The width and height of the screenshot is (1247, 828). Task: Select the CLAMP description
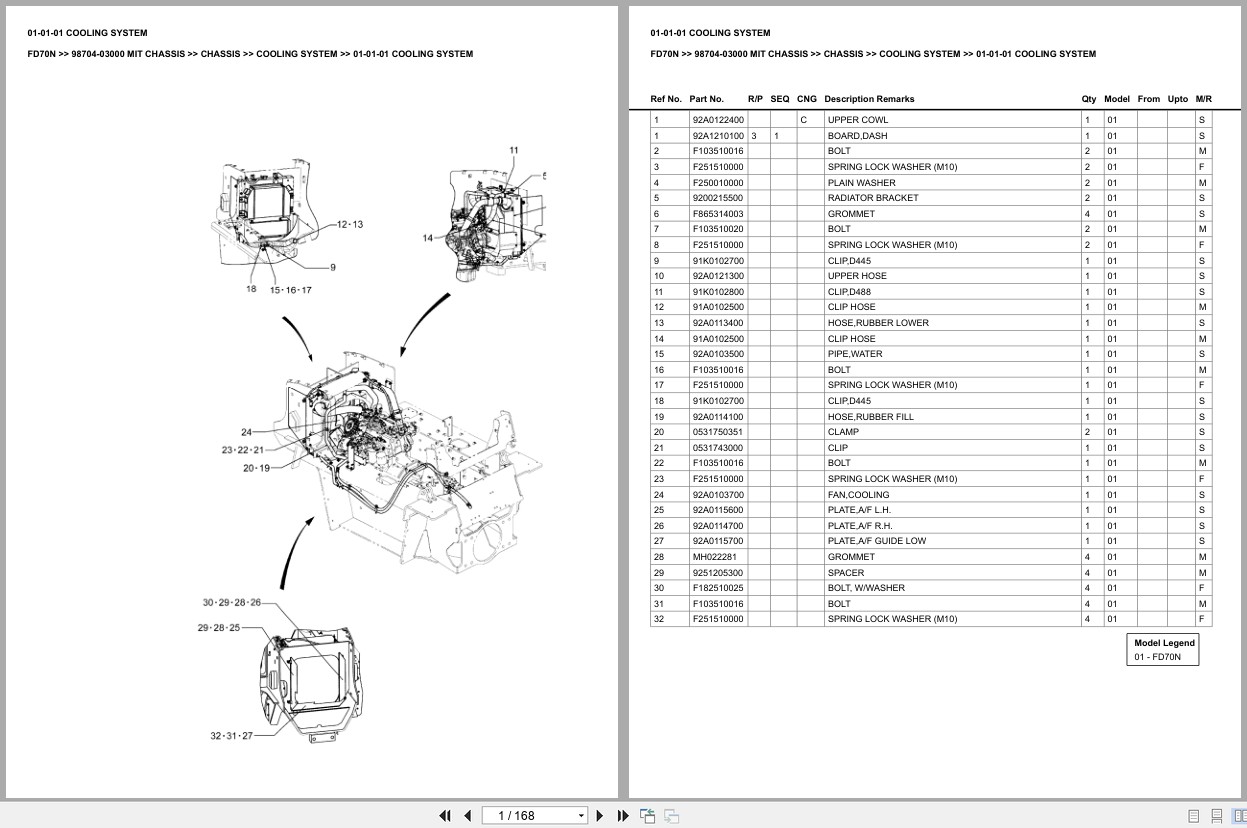843,432
